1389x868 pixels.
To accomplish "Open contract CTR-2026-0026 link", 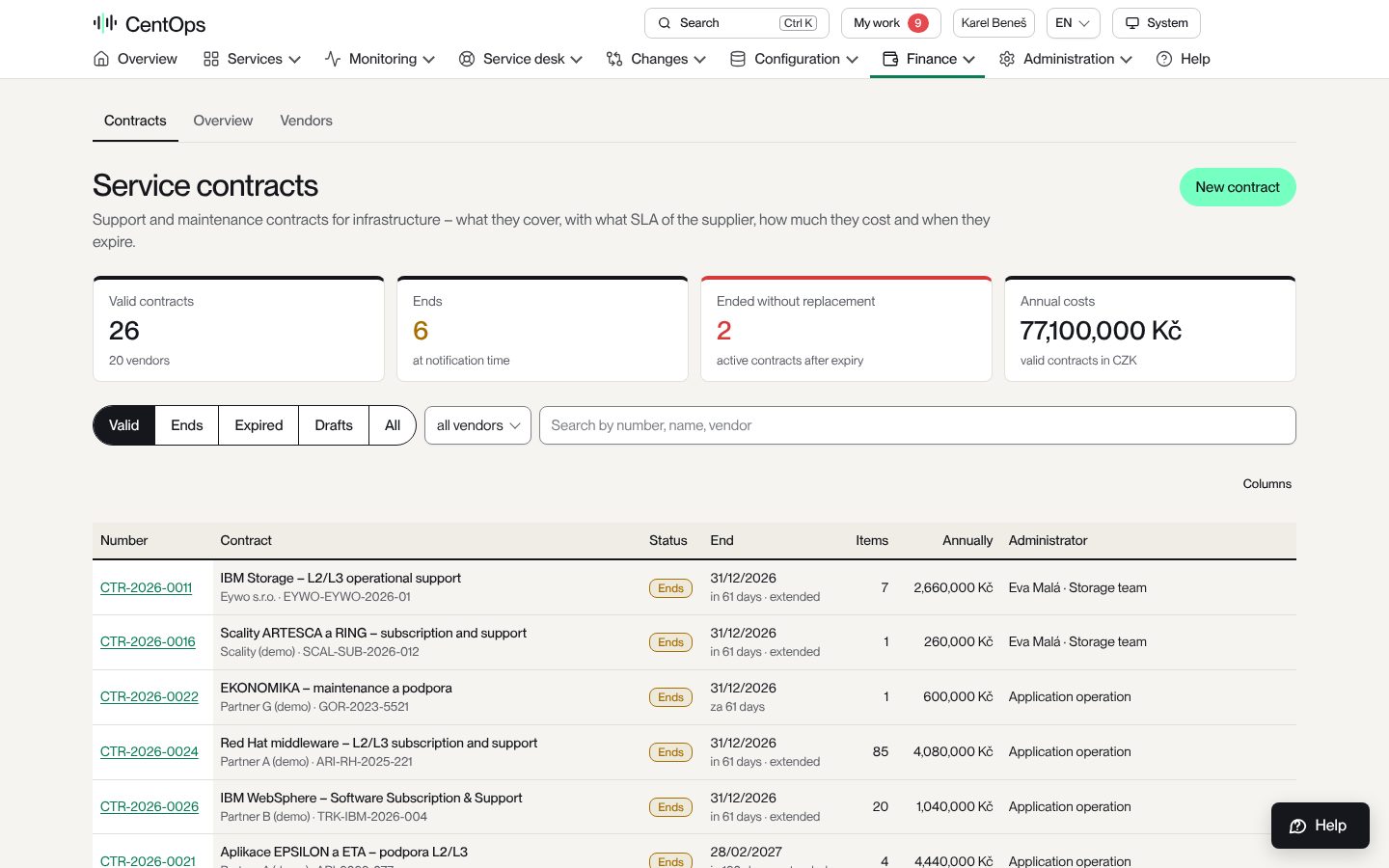I will 150,806.
